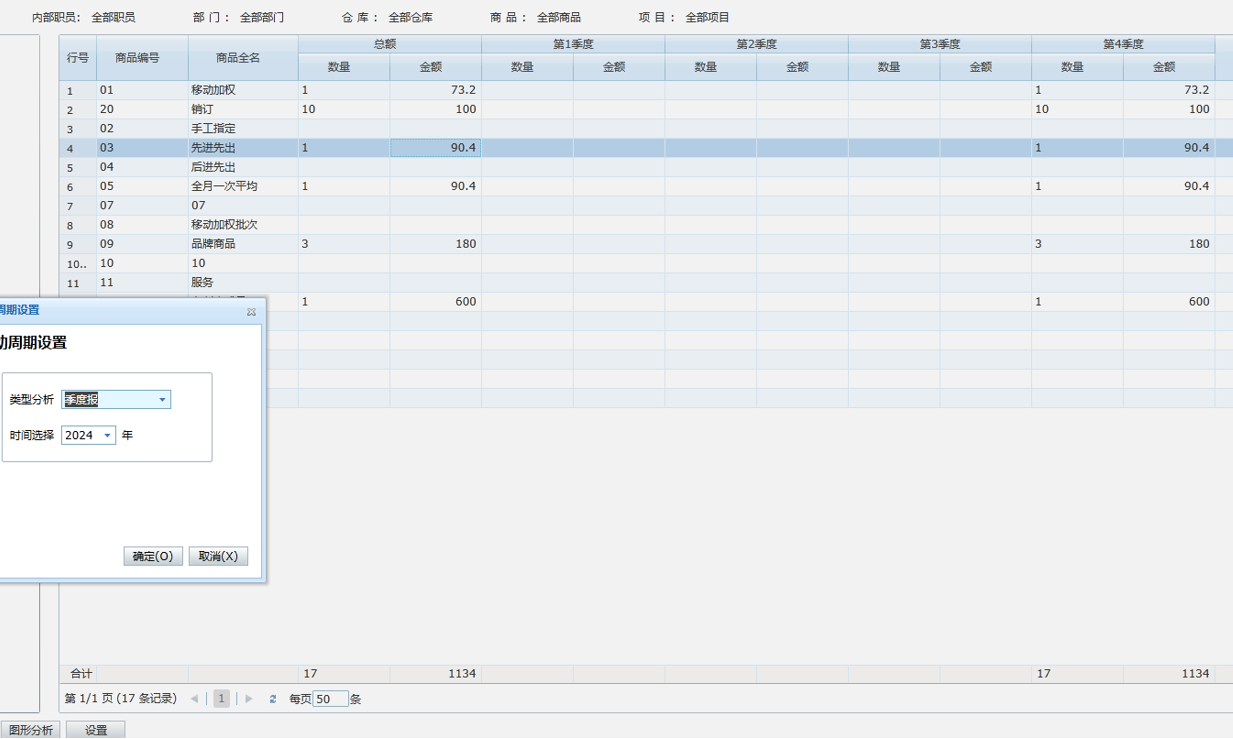
Task: Click the 每页 records-per-page input field
Action: [330, 699]
